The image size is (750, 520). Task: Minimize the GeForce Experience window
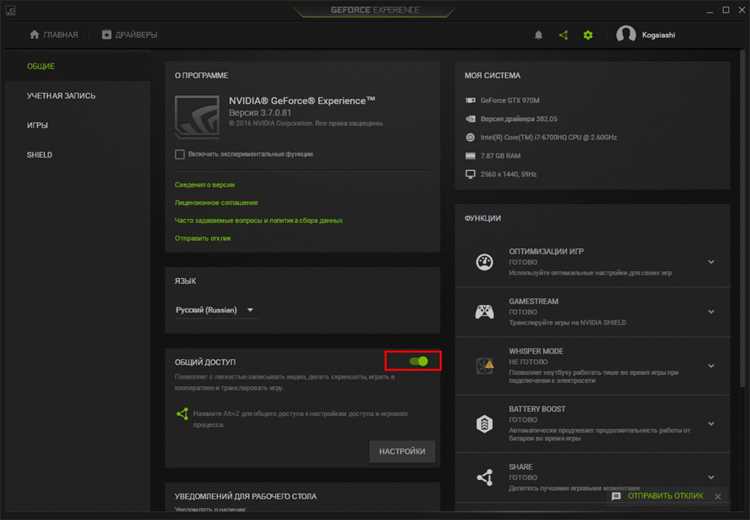coord(710,10)
